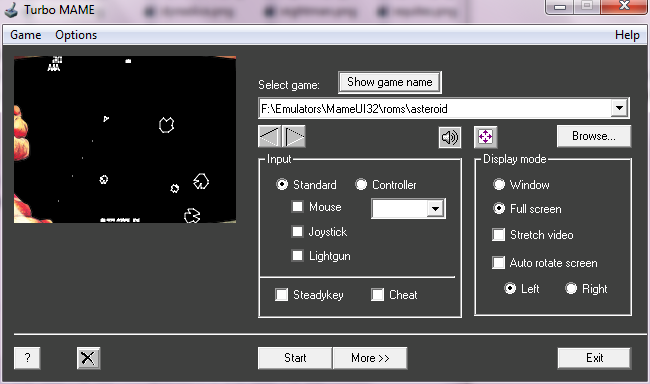Select the Window display mode
The image size is (650, 384).
[499, 185]
